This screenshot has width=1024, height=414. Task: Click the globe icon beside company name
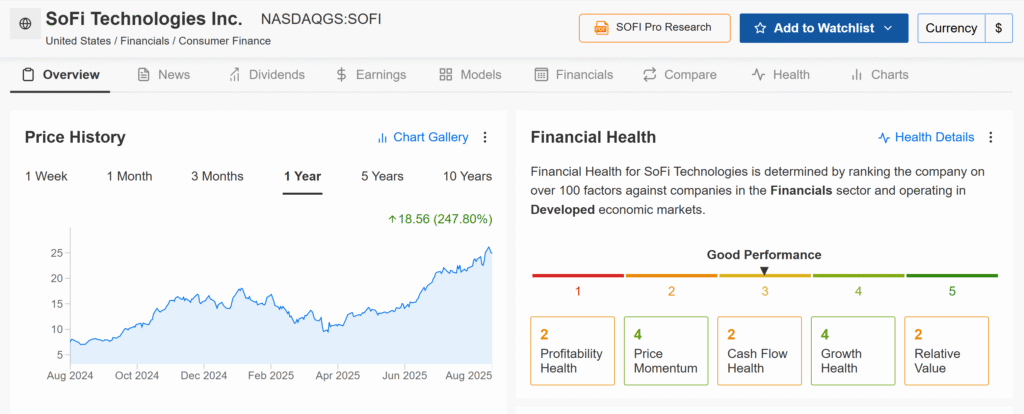point(25,24)
